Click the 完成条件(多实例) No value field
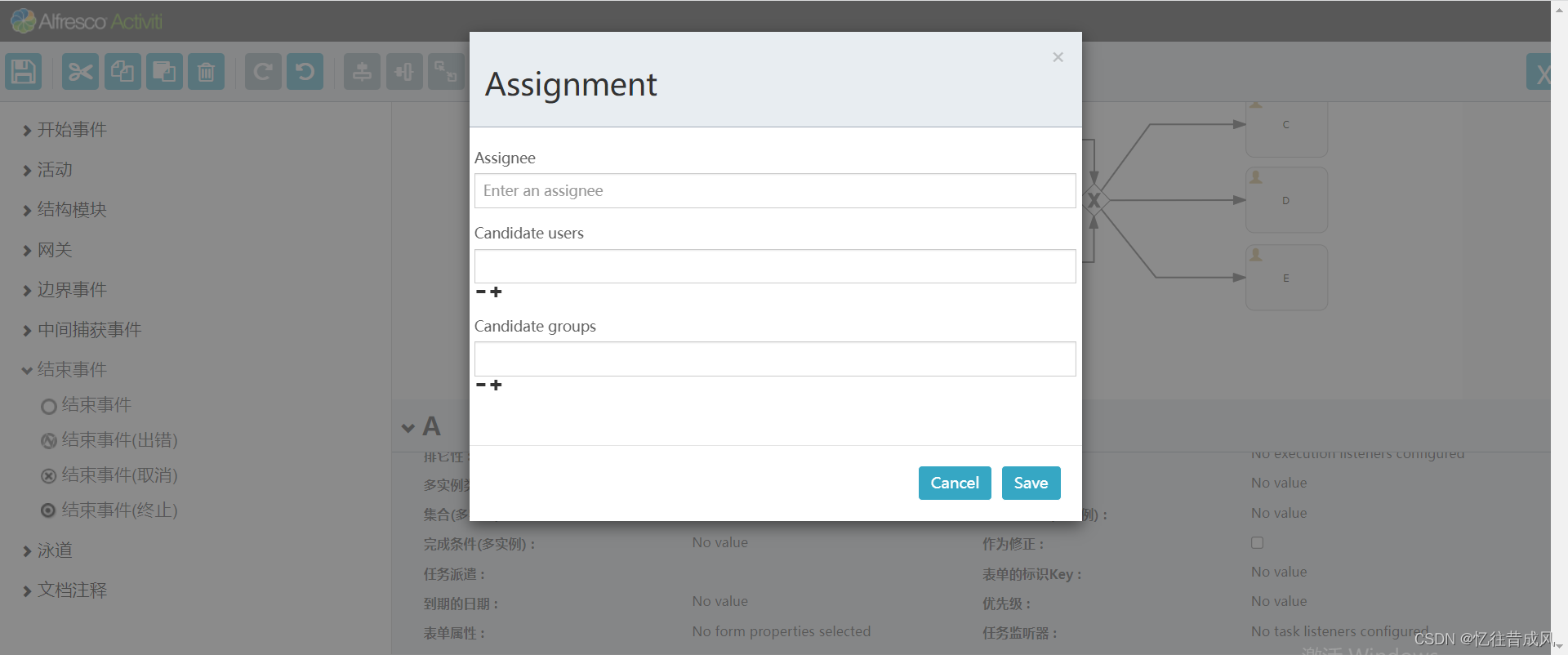1568x655 pixels. [x=720, y=542]
